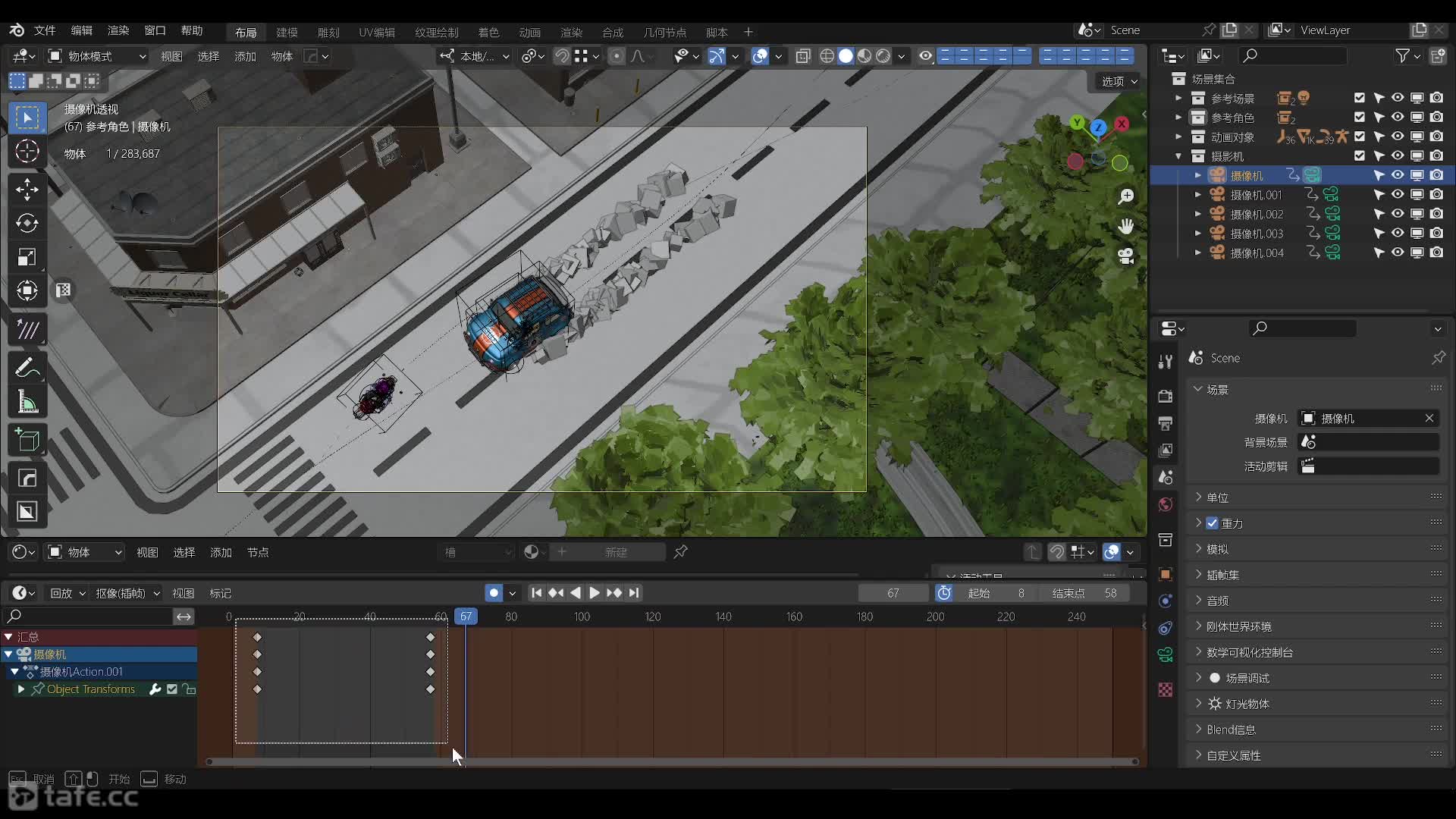Clear the scene camera field X
1456x819 pixels.
pyautogui.click(x=1429, y=419)
